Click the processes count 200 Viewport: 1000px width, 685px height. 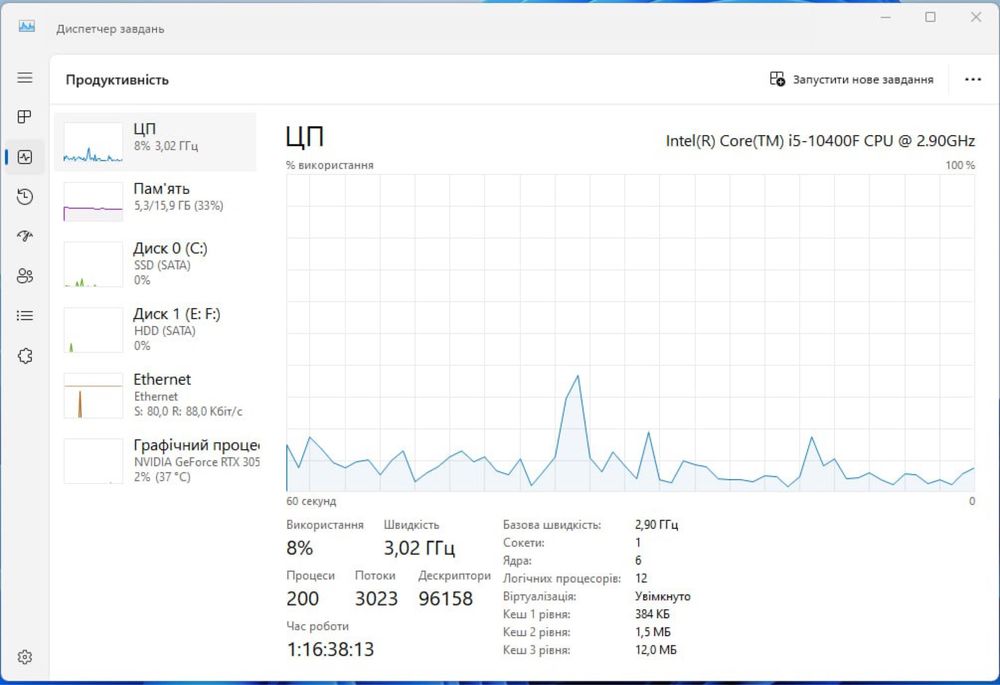(x=302, y=598)
